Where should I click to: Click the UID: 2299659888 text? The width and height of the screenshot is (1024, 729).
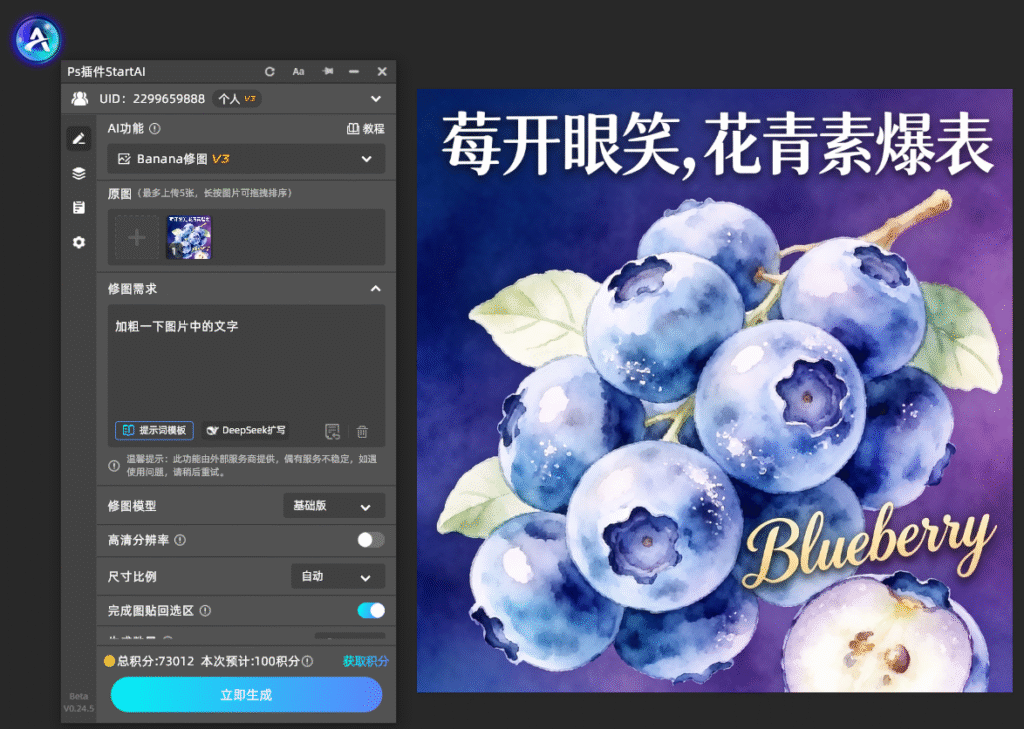[152, 99]
